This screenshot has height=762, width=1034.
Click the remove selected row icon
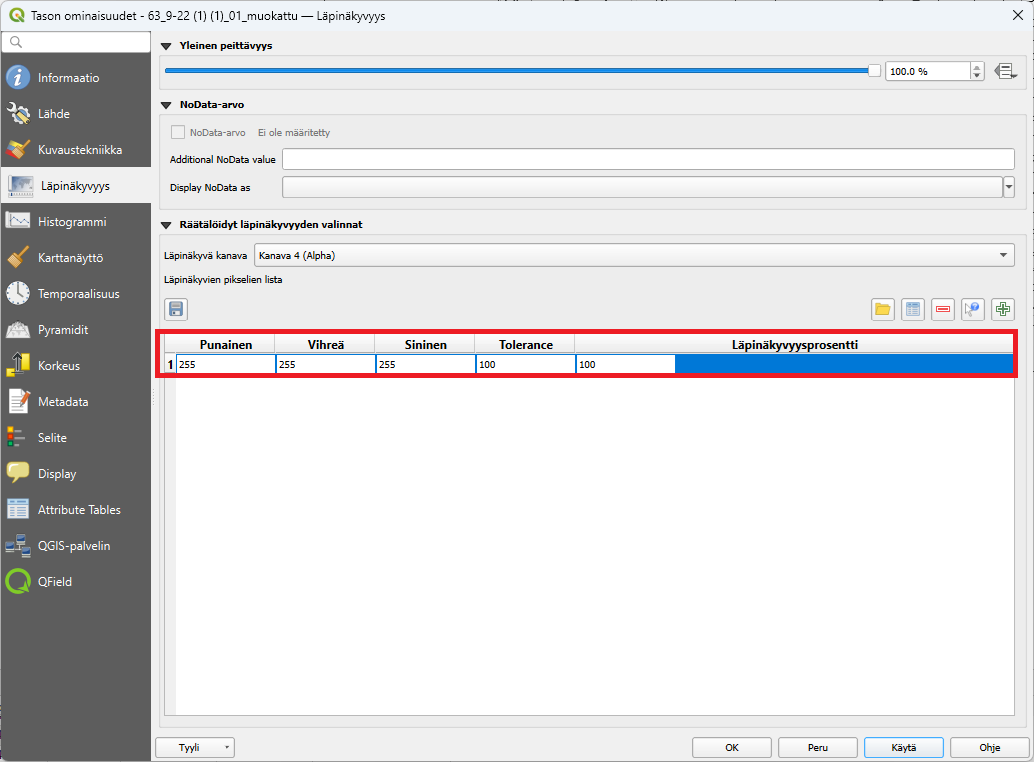(x=943, y=309)
